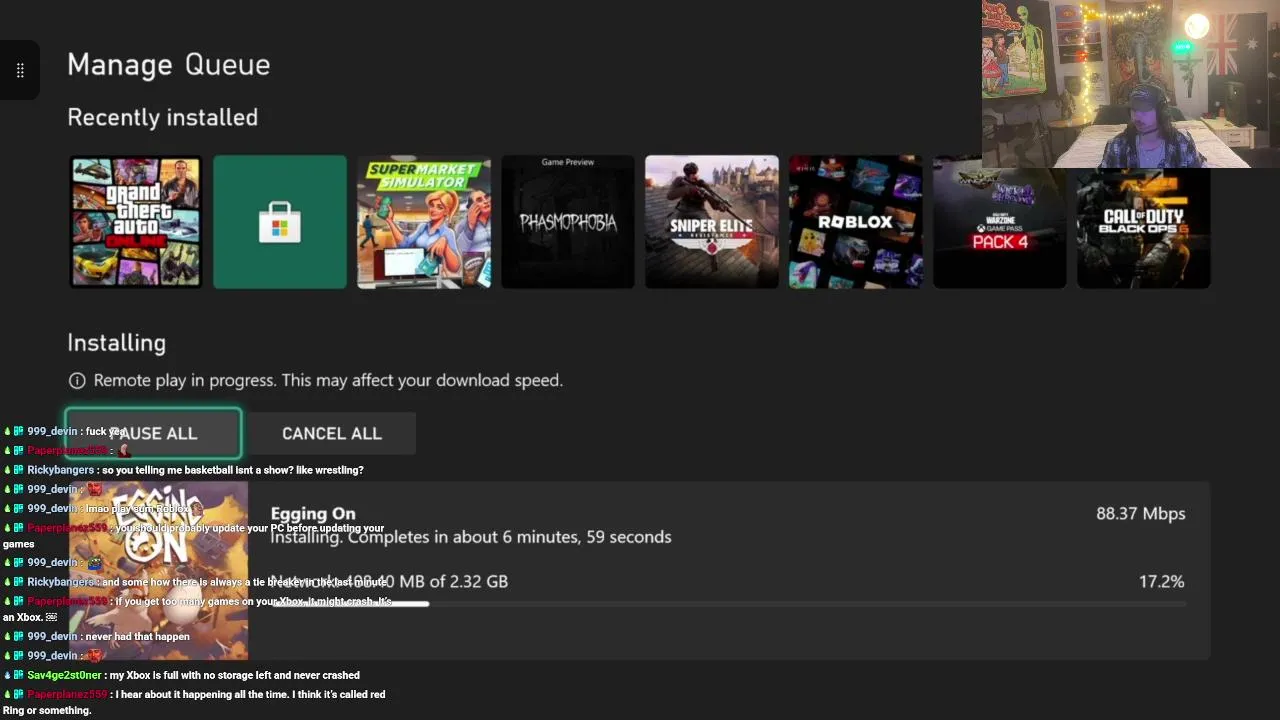Click the webcam overlay of the streamer

click(1131, 84)
